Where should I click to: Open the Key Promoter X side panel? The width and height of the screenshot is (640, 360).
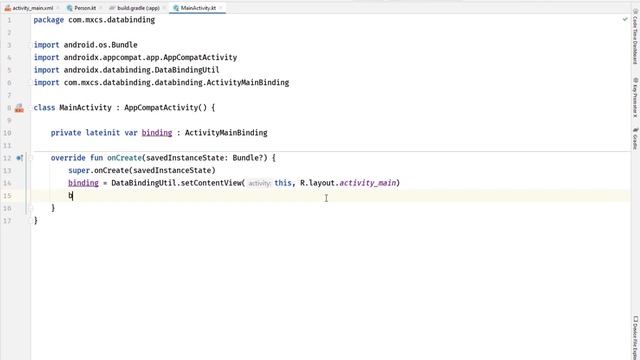(635, 98)
